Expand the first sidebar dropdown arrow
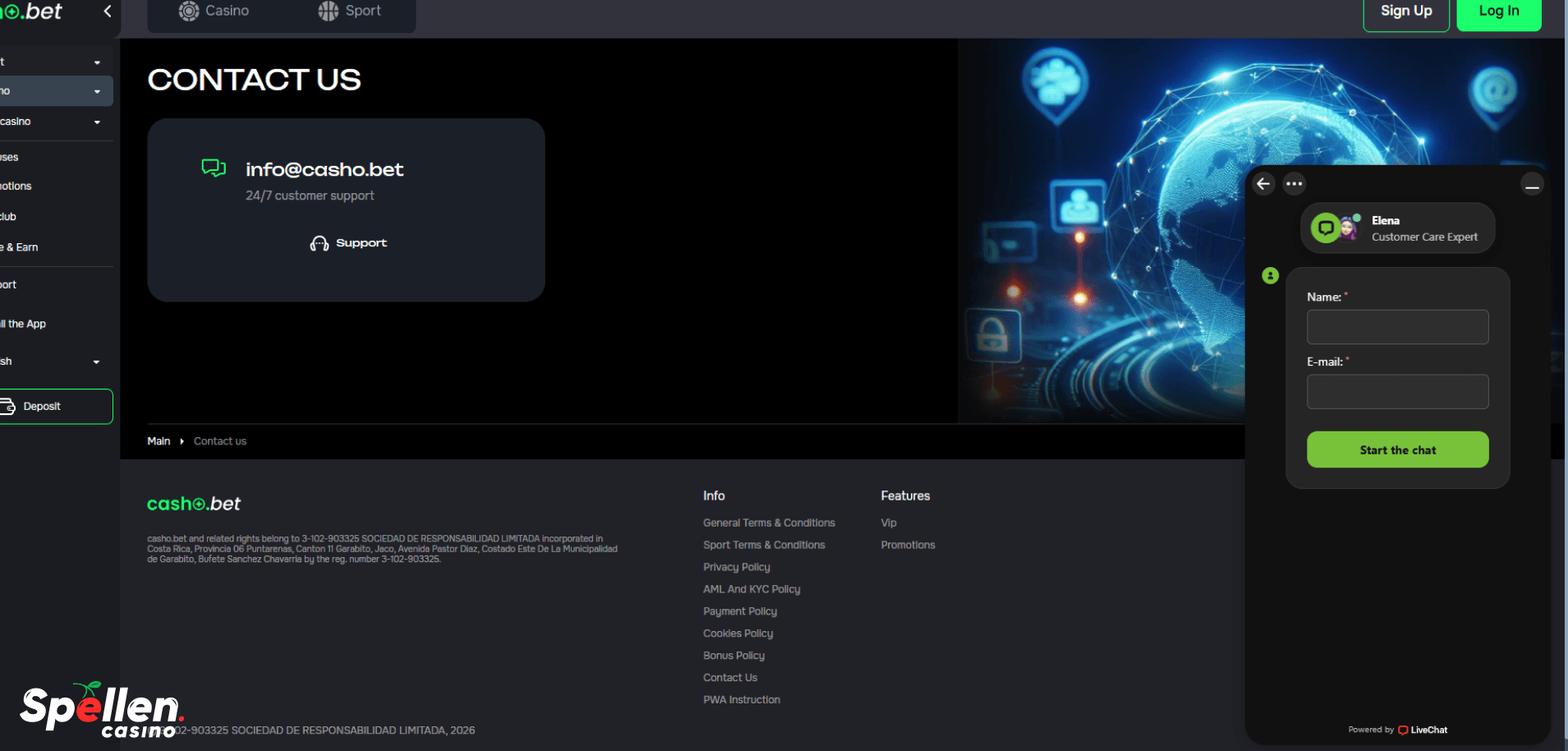The image size is (1568, 751). [97, 62]
